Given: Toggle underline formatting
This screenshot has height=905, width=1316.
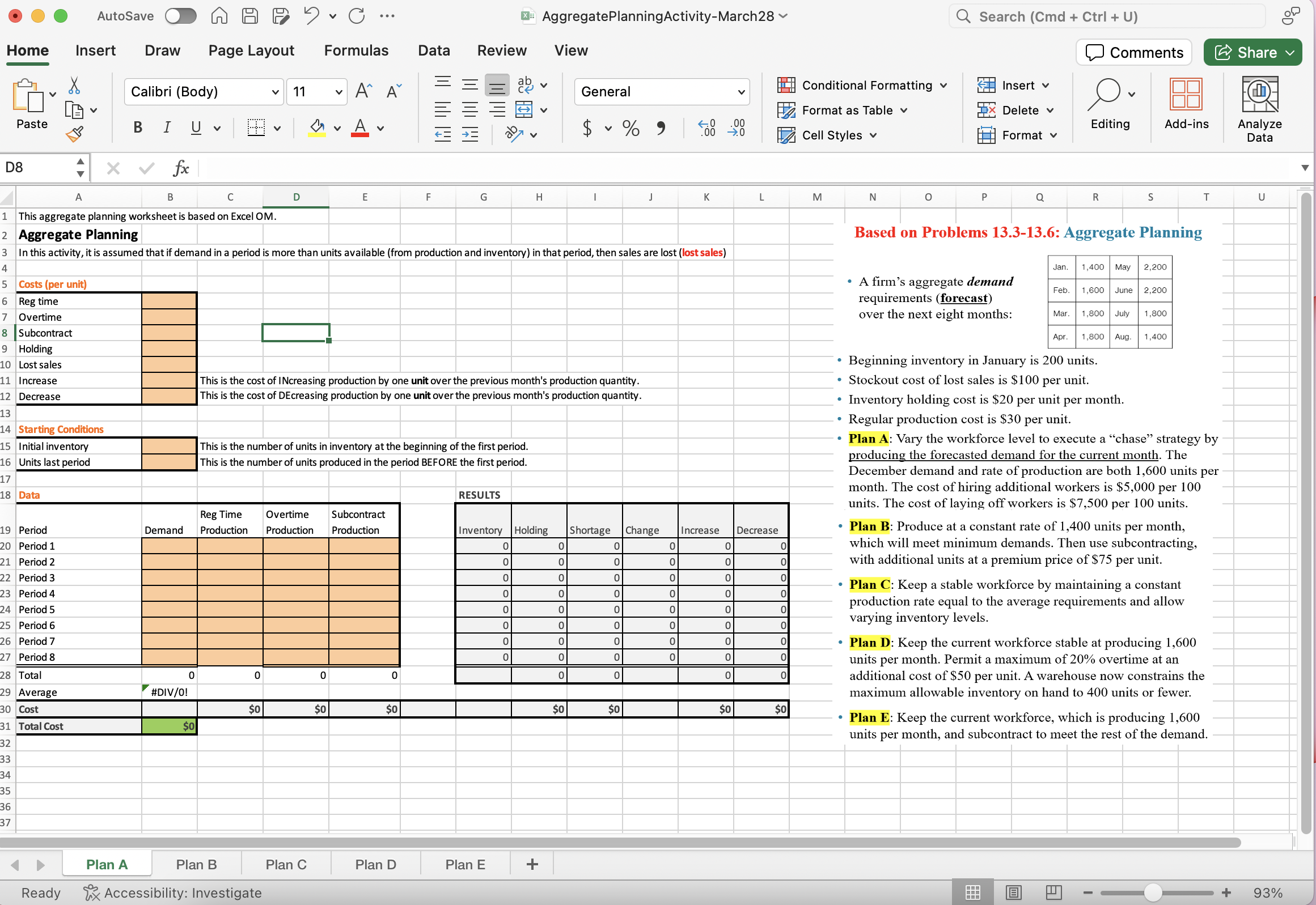Looking at the screenshot, I should 195,127.
